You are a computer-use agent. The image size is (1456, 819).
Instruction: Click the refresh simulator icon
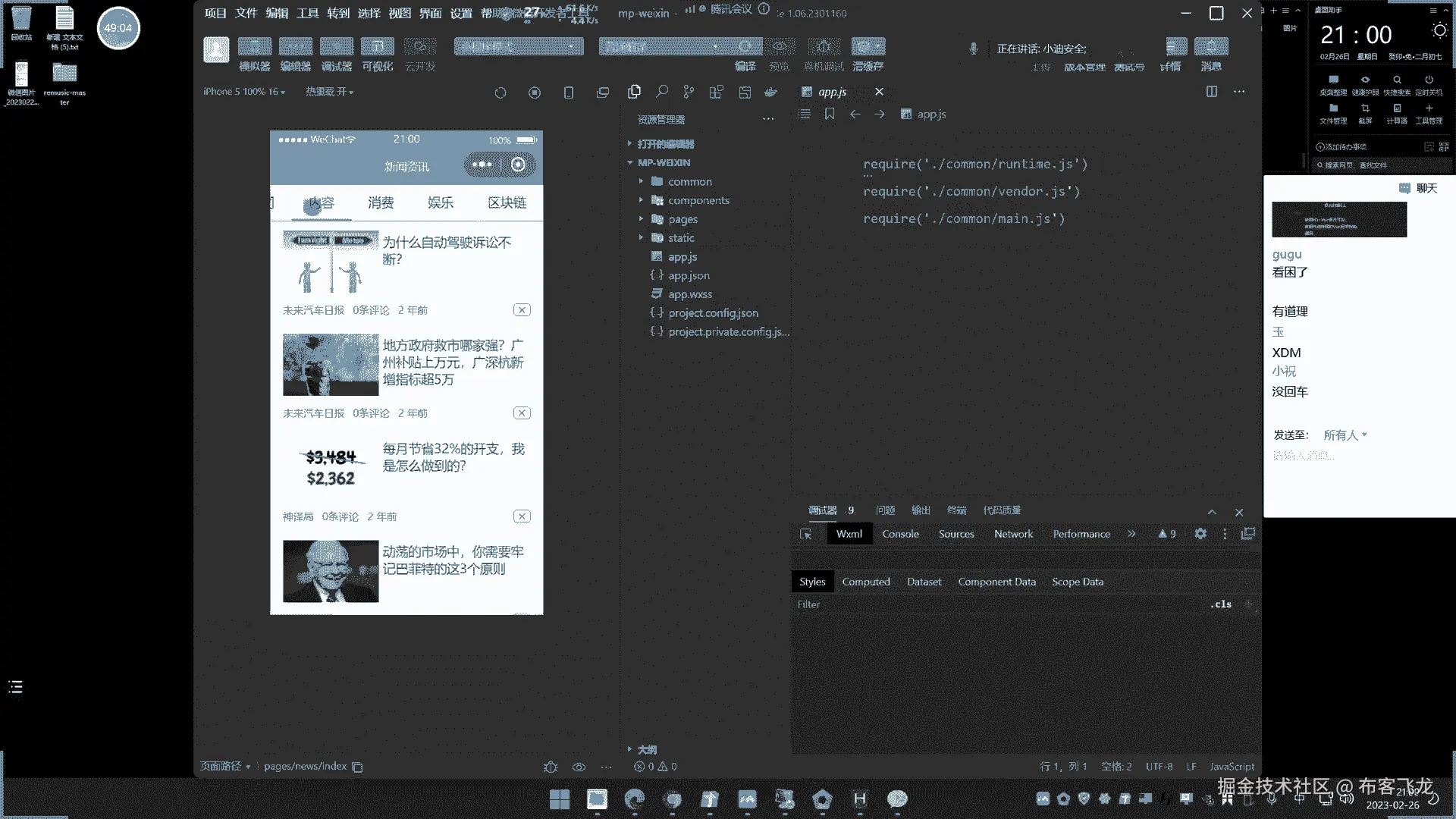(500, 93)
